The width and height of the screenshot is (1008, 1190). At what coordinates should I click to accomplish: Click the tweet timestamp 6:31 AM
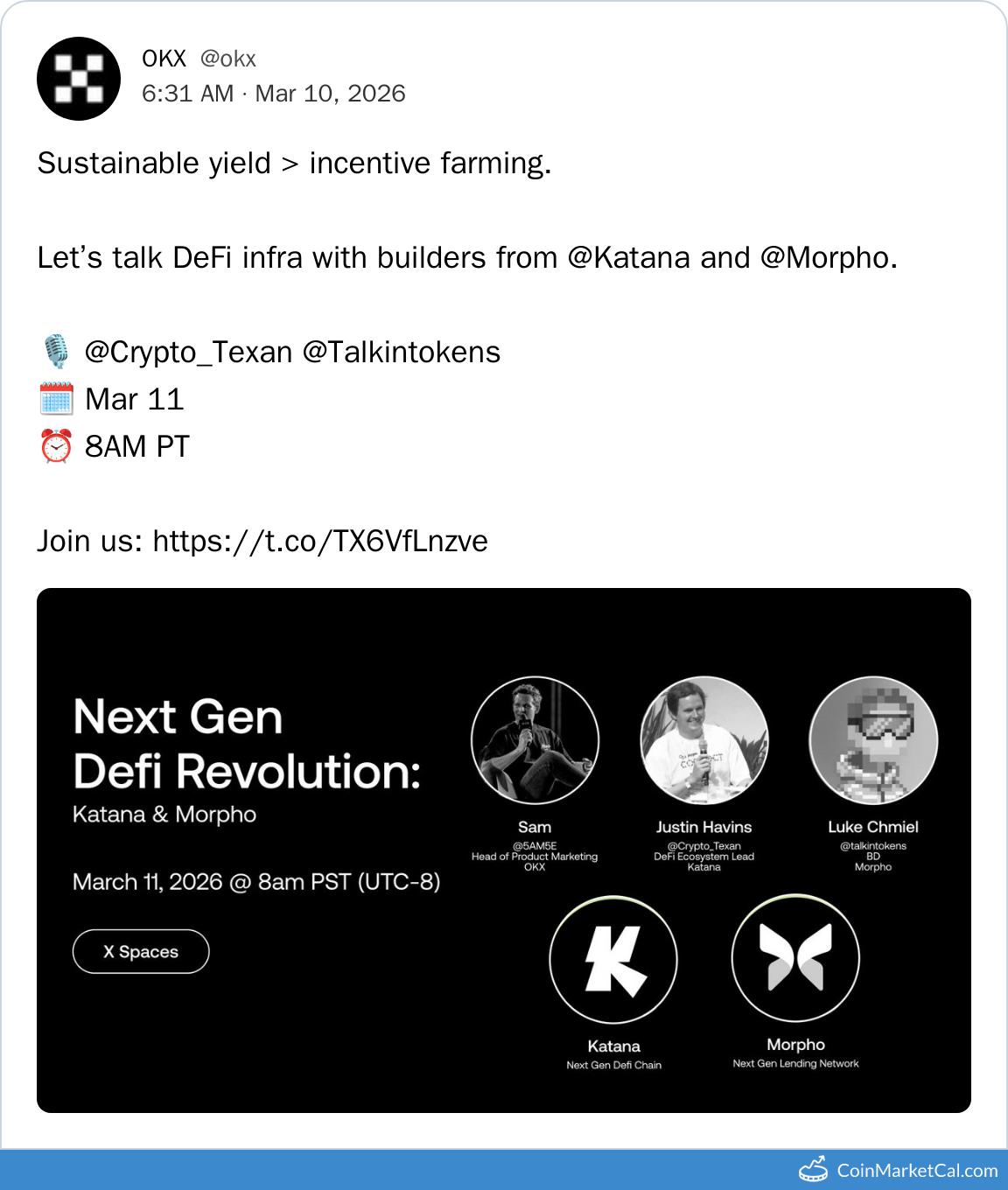(187, 94)
